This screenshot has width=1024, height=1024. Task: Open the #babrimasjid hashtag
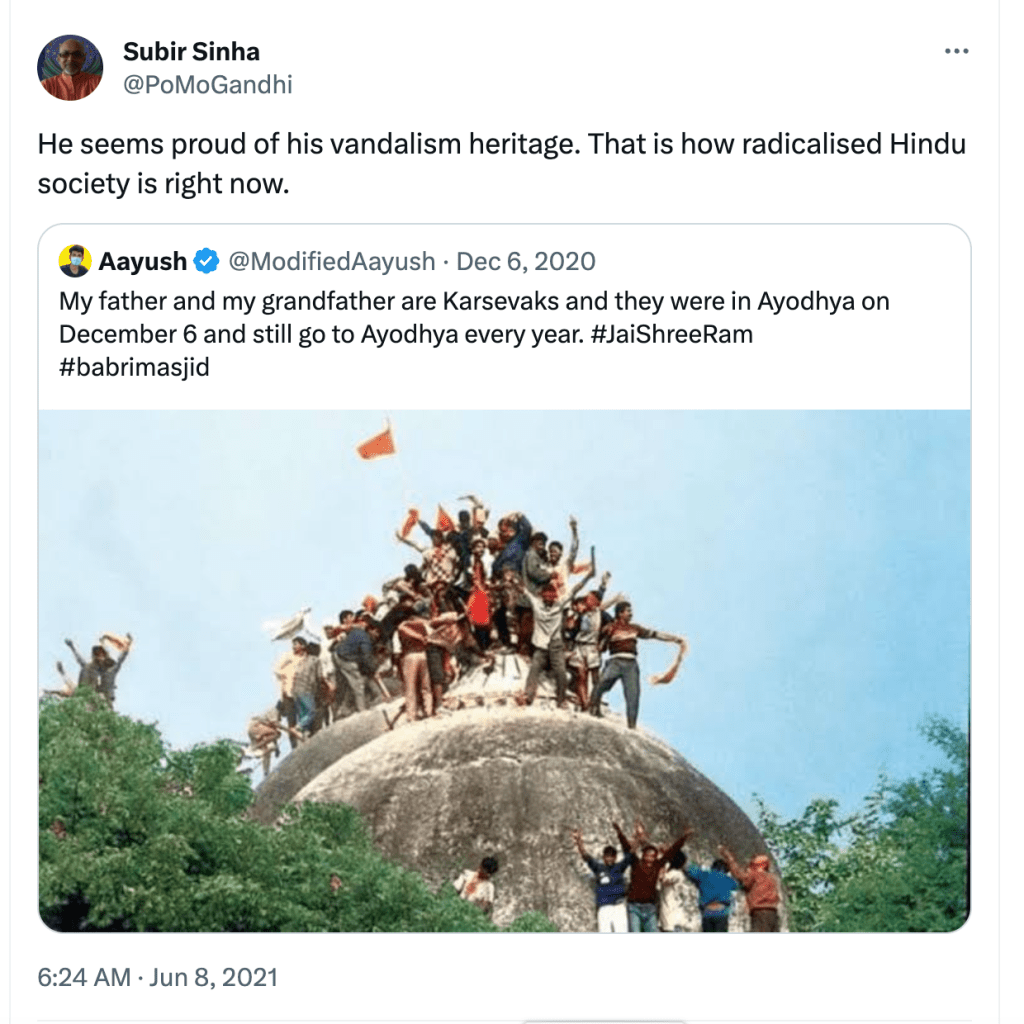click(x=134, y=366)
